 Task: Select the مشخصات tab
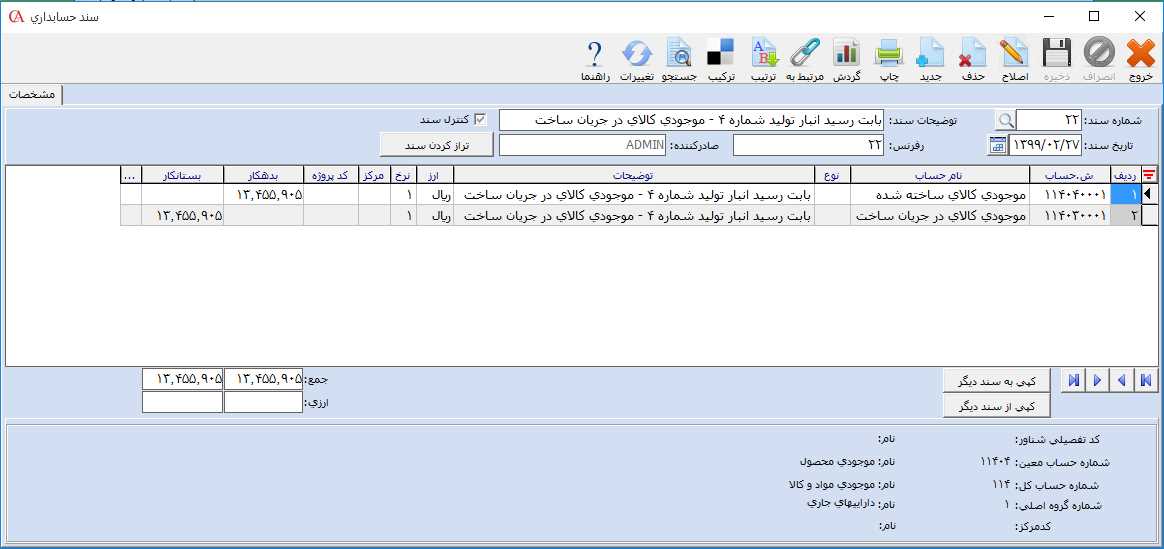(x=31, y=95)
